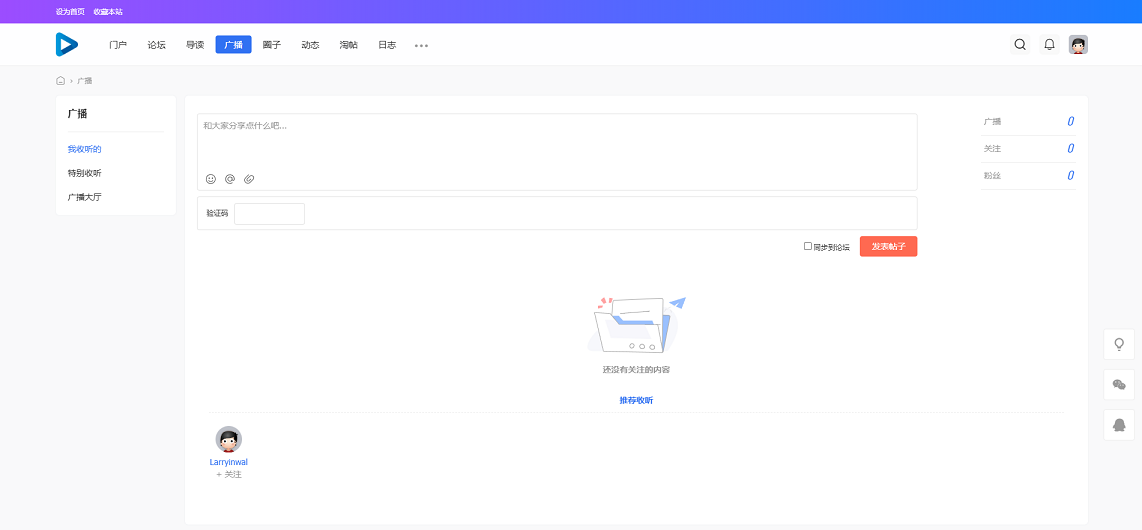Click the site logo icon

(x=66, y=44)
